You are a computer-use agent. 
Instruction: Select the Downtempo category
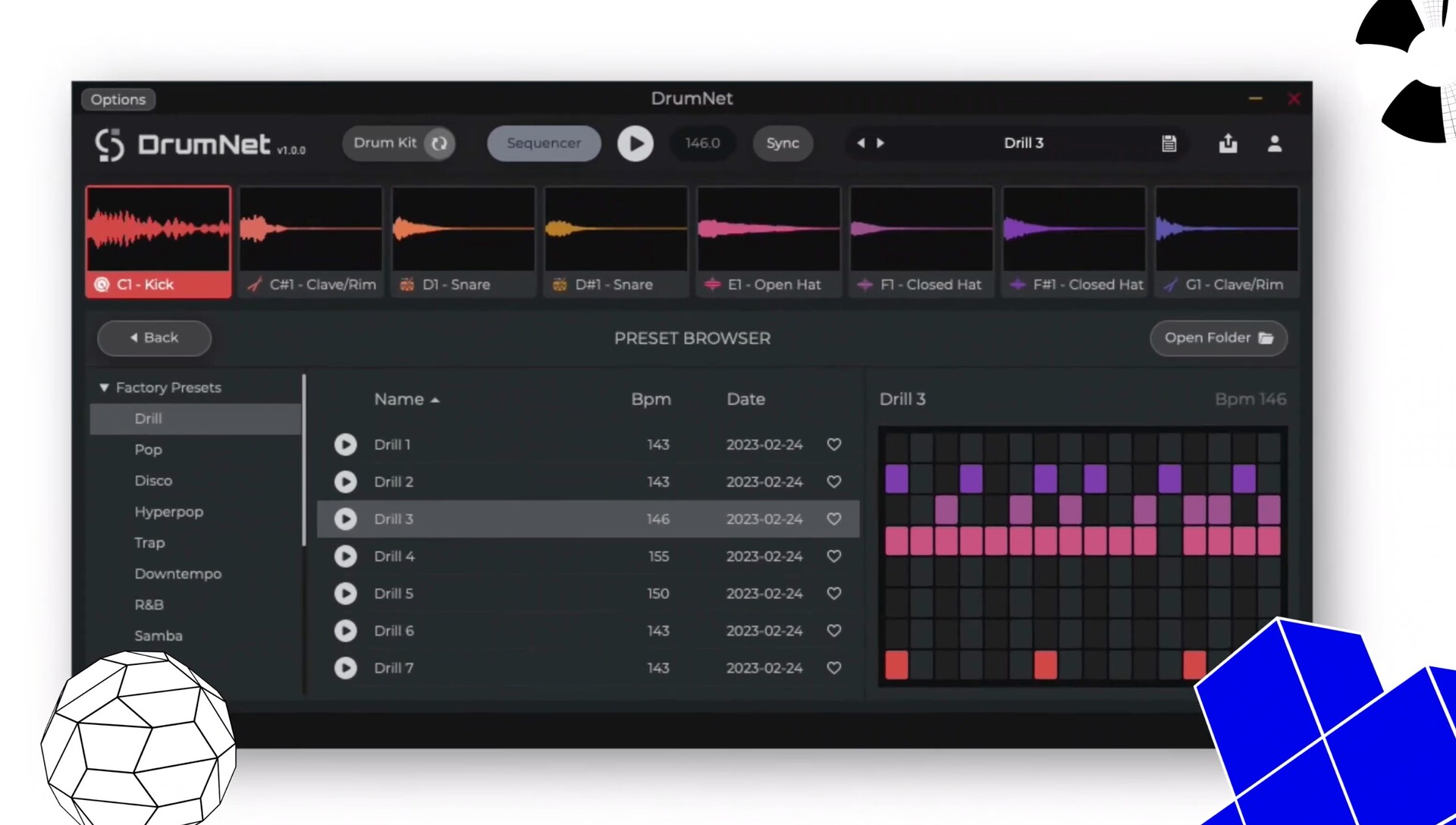(178, 574)
